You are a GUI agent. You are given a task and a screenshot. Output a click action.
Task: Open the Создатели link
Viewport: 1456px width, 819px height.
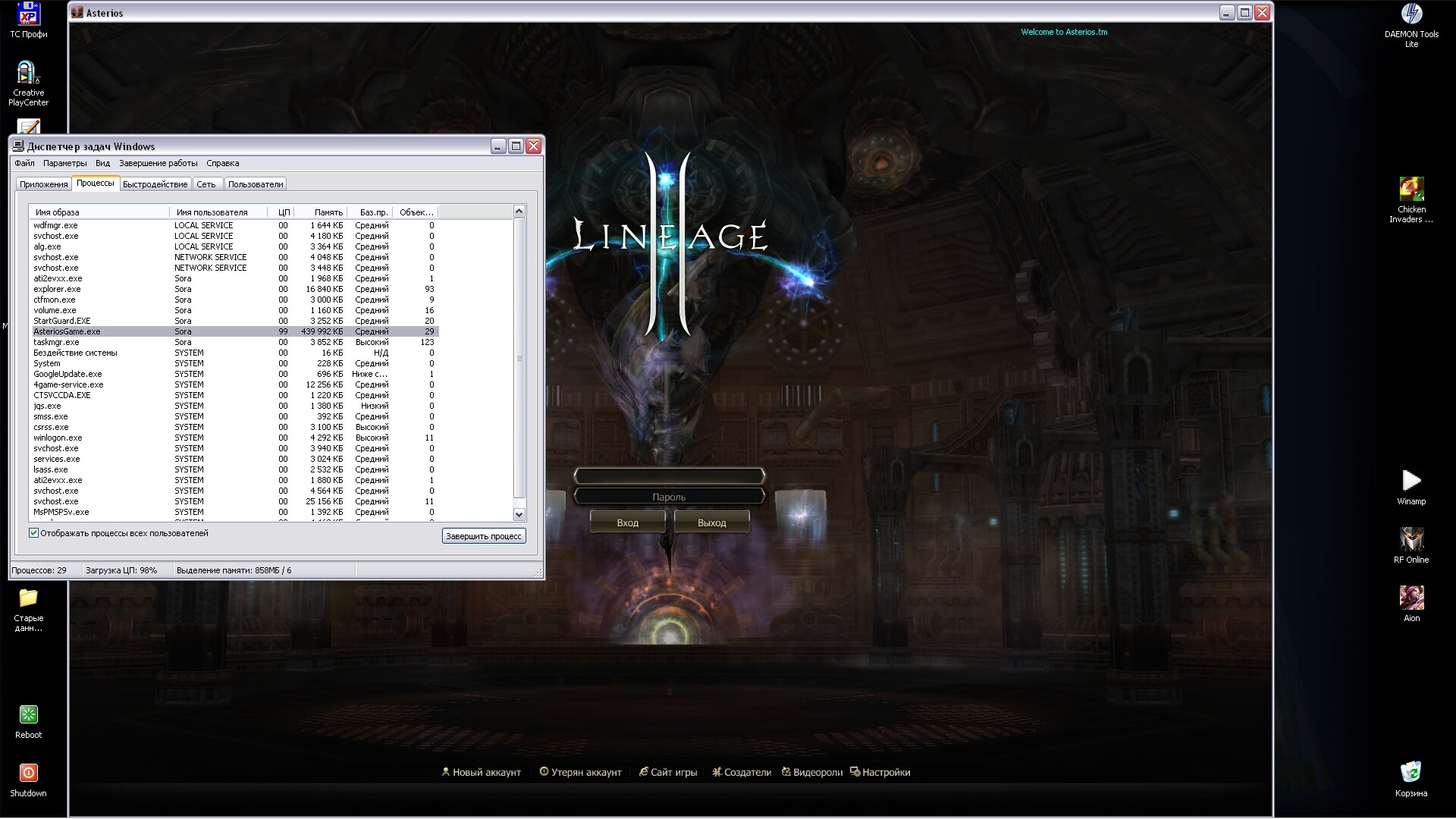pyautogui.click(x=742, y=772)
